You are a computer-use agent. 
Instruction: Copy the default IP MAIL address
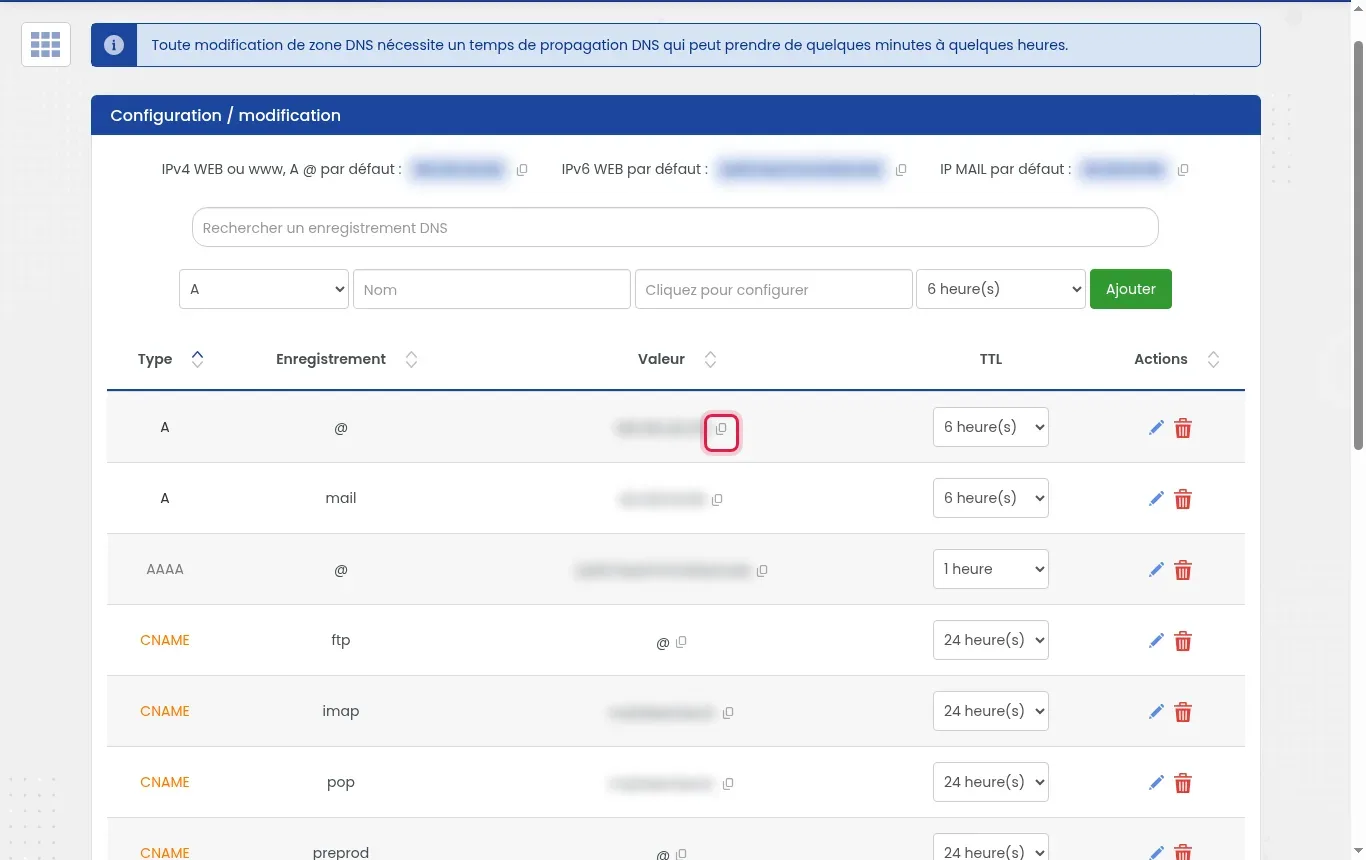pyautogui.click(x=1183, y=170)
